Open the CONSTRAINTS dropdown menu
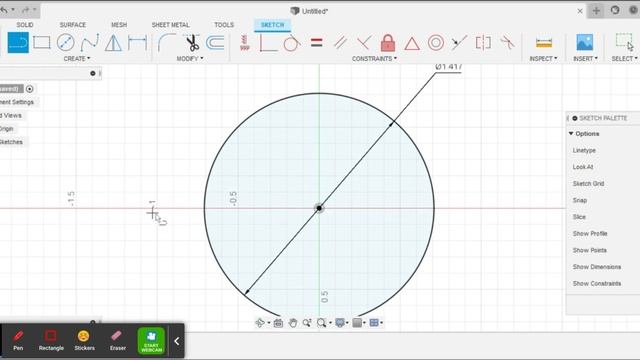Image resolution: width=640 pixels, height=360 pixels. [x=374, y=59]
